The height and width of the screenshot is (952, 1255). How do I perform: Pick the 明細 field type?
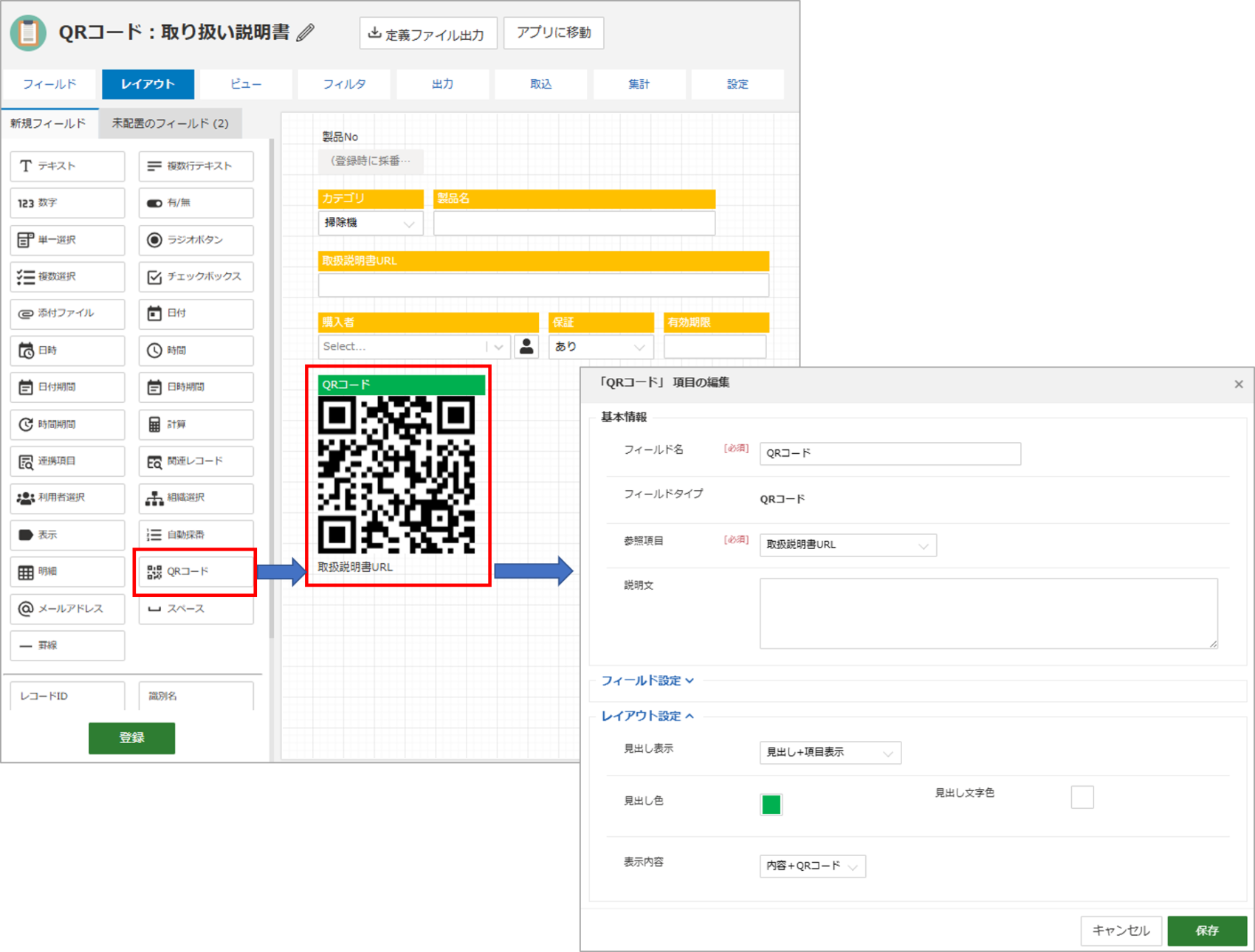[67, 572]
